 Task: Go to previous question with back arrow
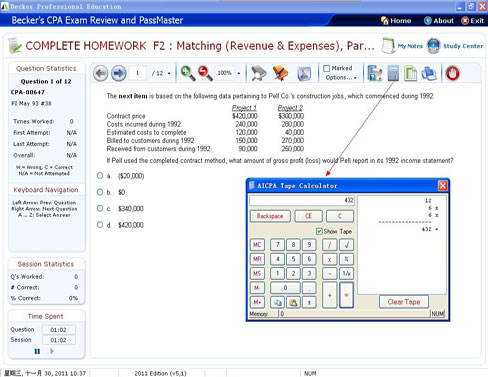click(100, 73)
